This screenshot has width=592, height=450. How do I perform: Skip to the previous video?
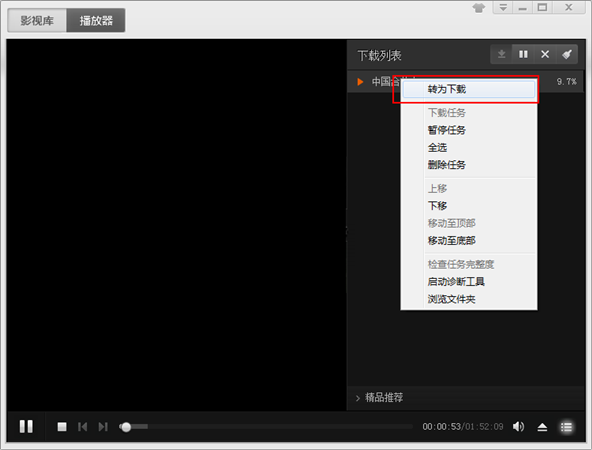tap(82, 427)
